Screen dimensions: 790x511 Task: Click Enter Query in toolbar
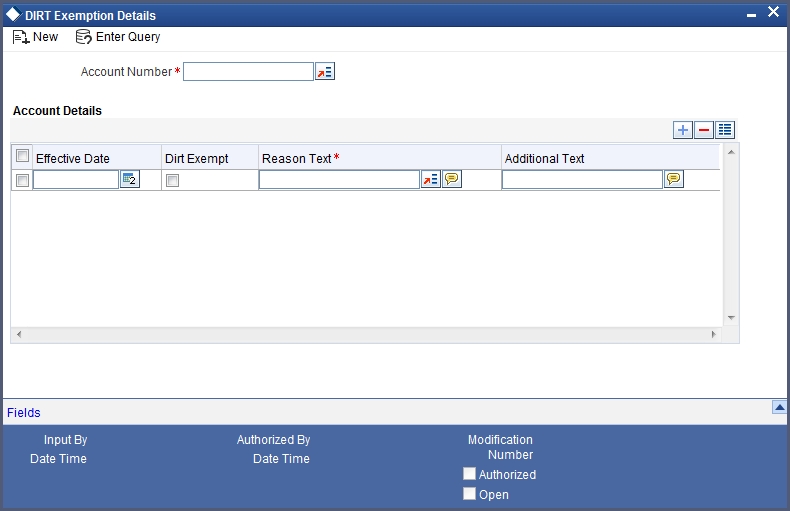coord(118,37)
